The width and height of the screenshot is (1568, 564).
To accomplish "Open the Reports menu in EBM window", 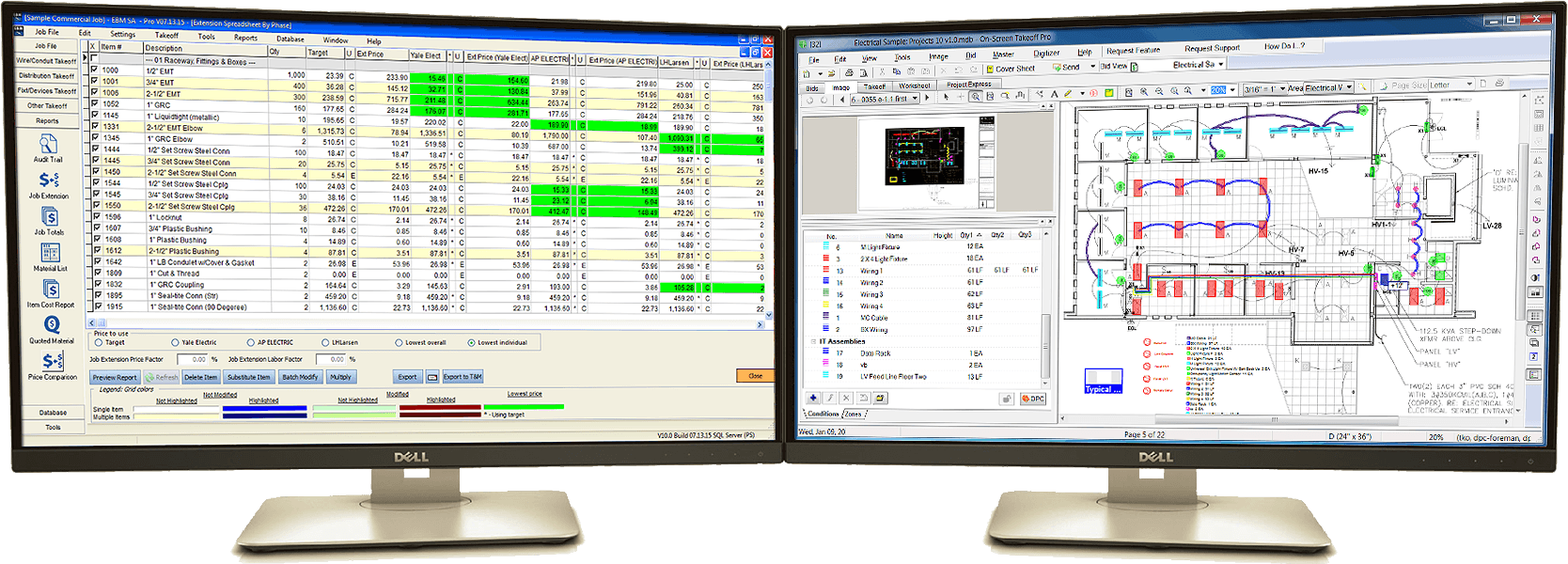I will coord(245,38).
